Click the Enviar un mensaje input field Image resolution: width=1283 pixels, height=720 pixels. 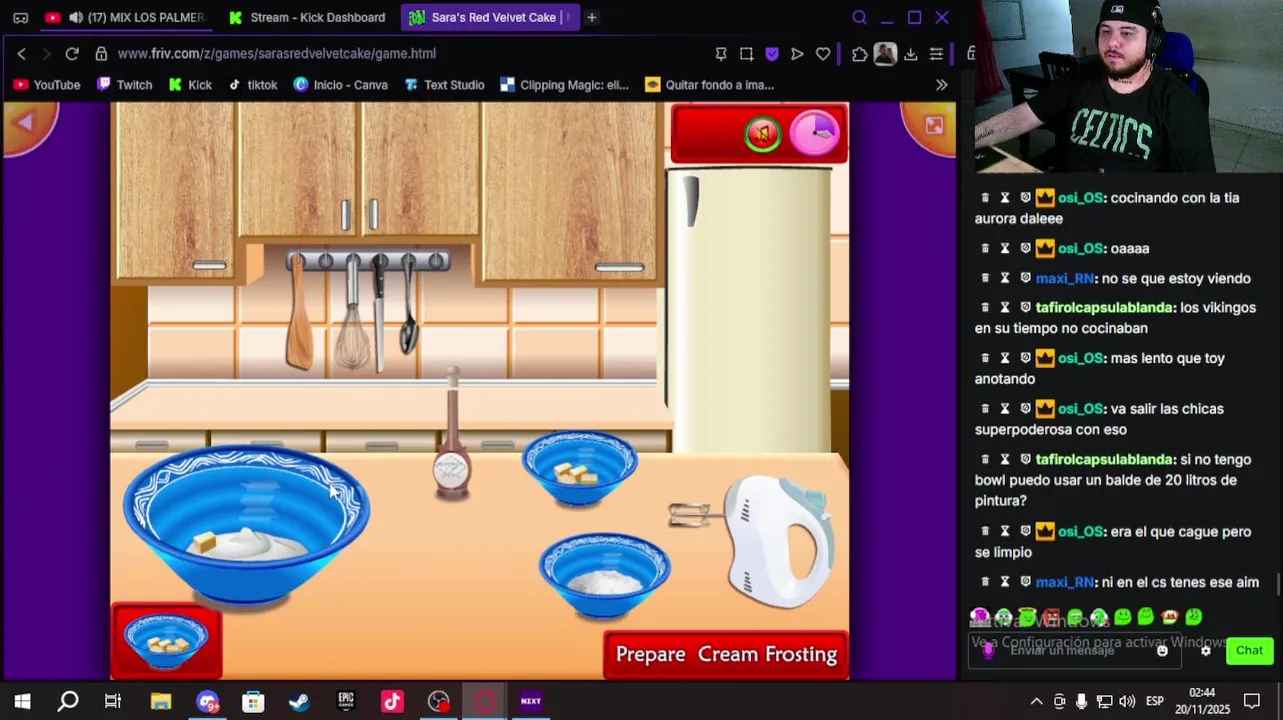coord(1075,650)
